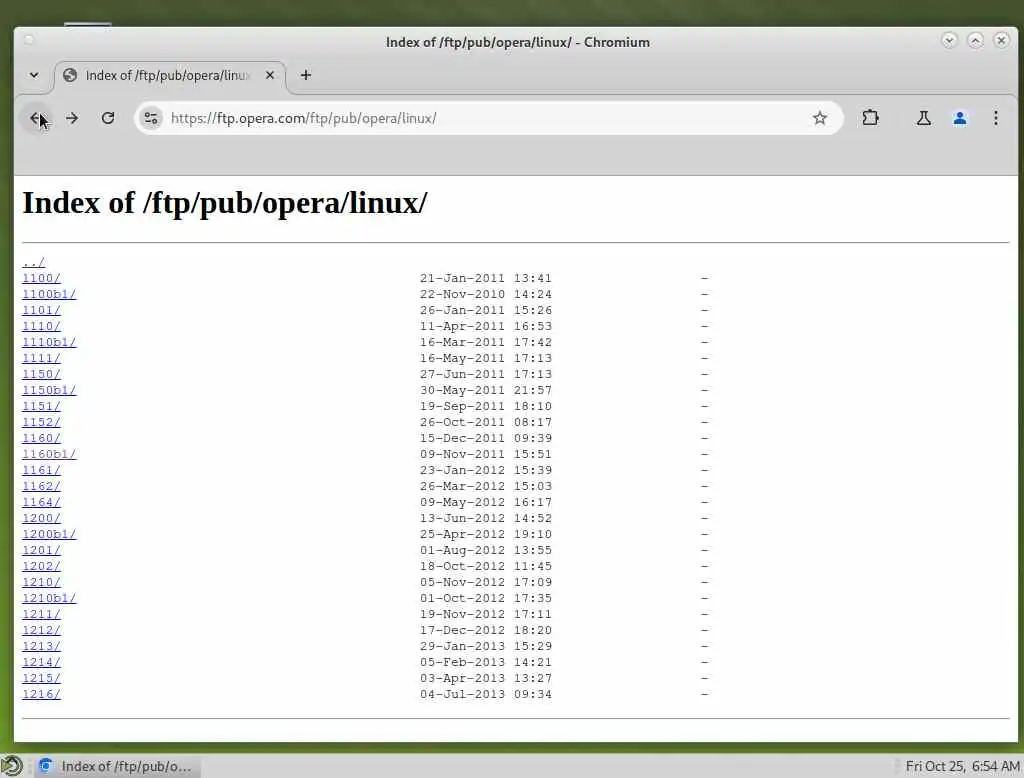Open the 1200/ directory link
Viewport: 1024px width, 778px height.
(x=41, y=518)
